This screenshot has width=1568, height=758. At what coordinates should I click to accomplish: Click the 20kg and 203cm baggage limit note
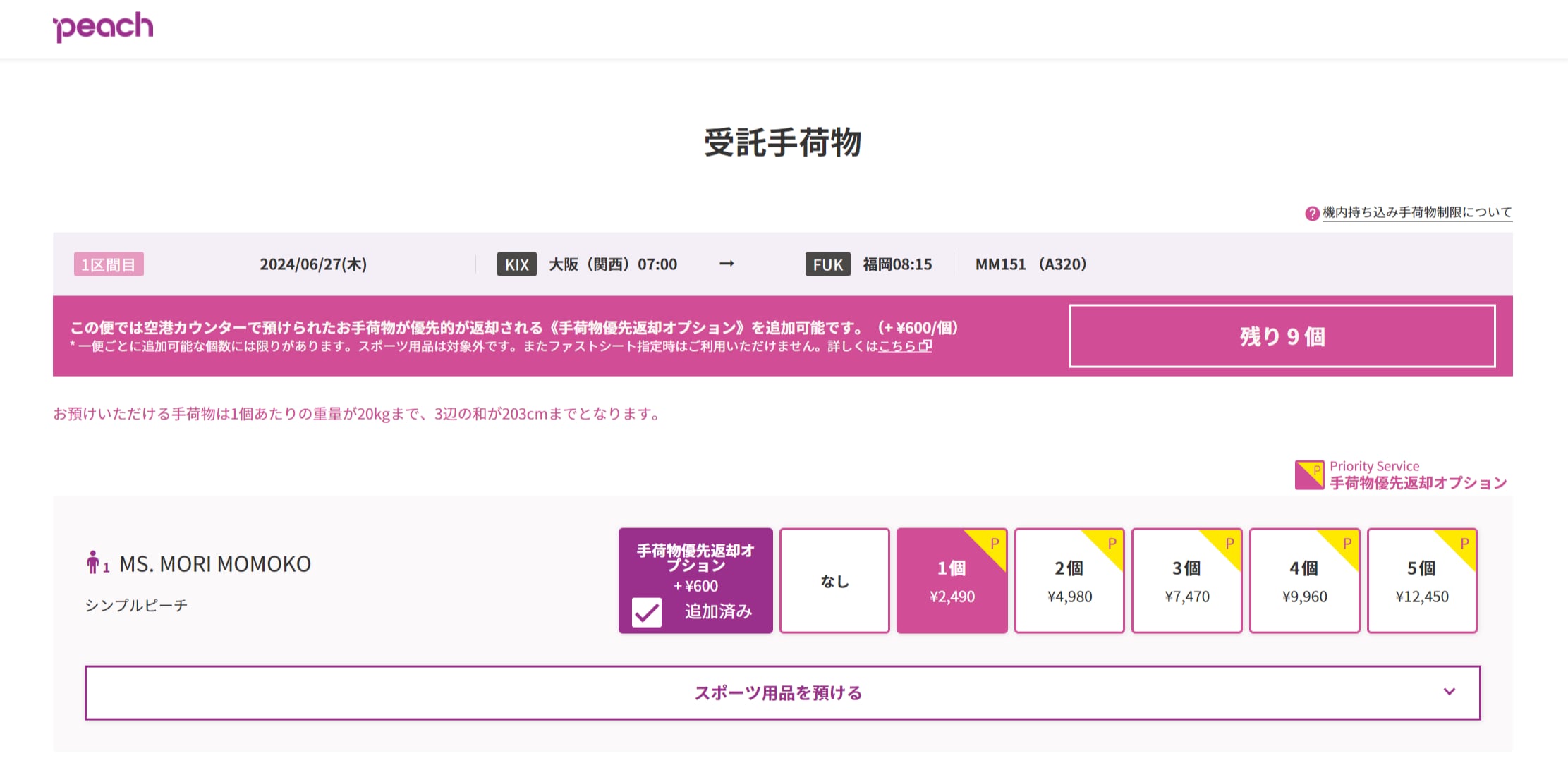tap(358, 414)
